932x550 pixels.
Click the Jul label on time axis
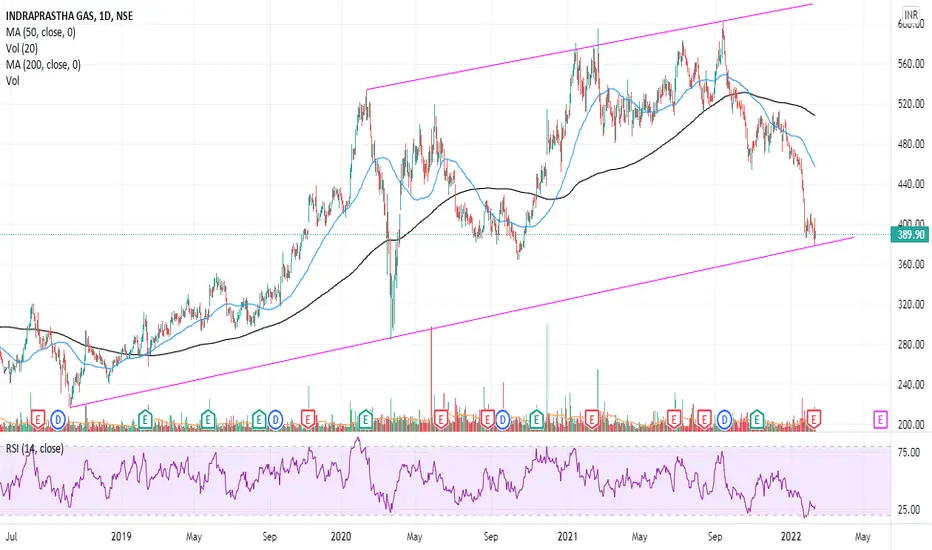pyautogui.click(x=11, y=536)
